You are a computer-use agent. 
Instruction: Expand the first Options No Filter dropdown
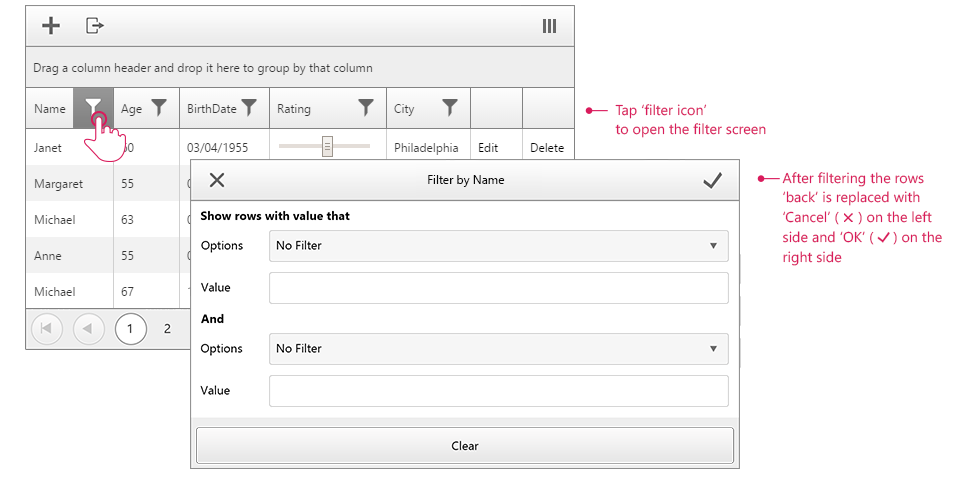pos(499,245)
